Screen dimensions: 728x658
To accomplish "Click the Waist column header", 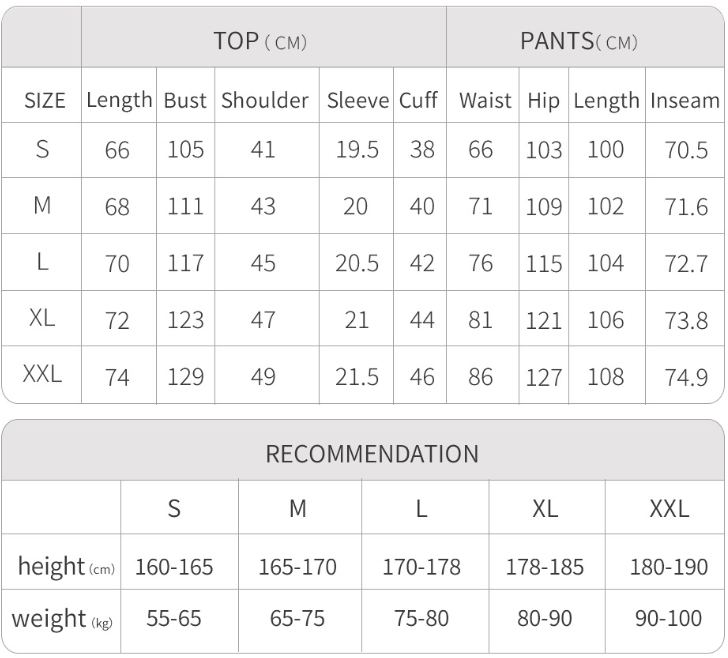I will [485, 101].
